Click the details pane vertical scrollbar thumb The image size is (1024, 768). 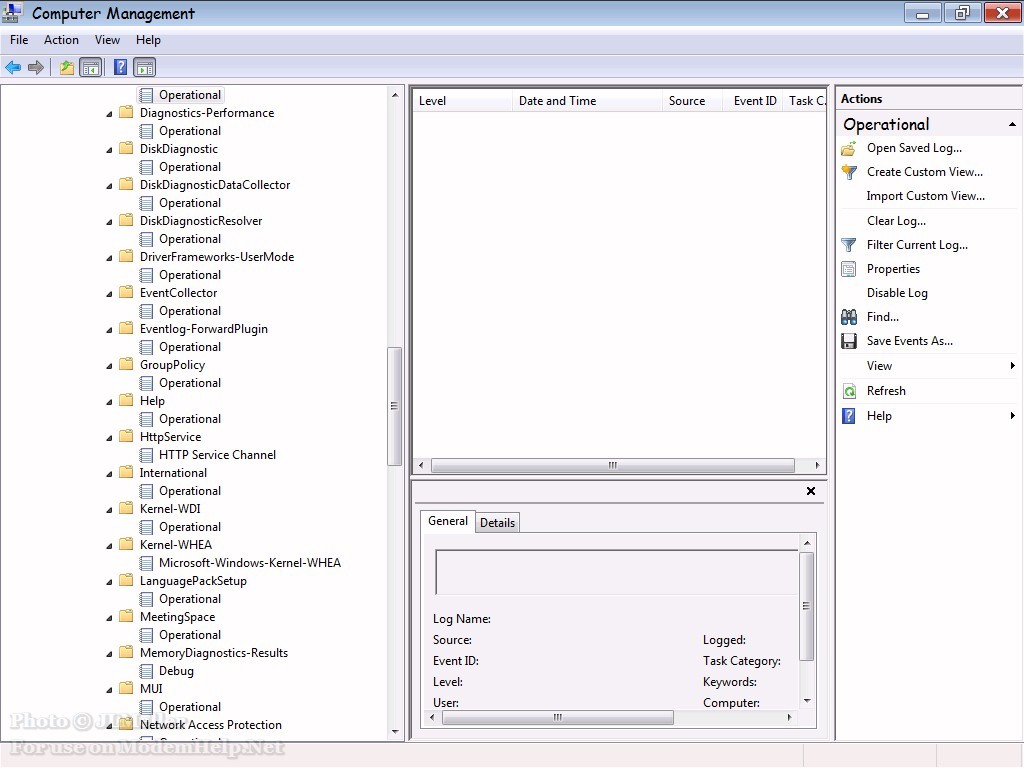click(x=807, y=606)
